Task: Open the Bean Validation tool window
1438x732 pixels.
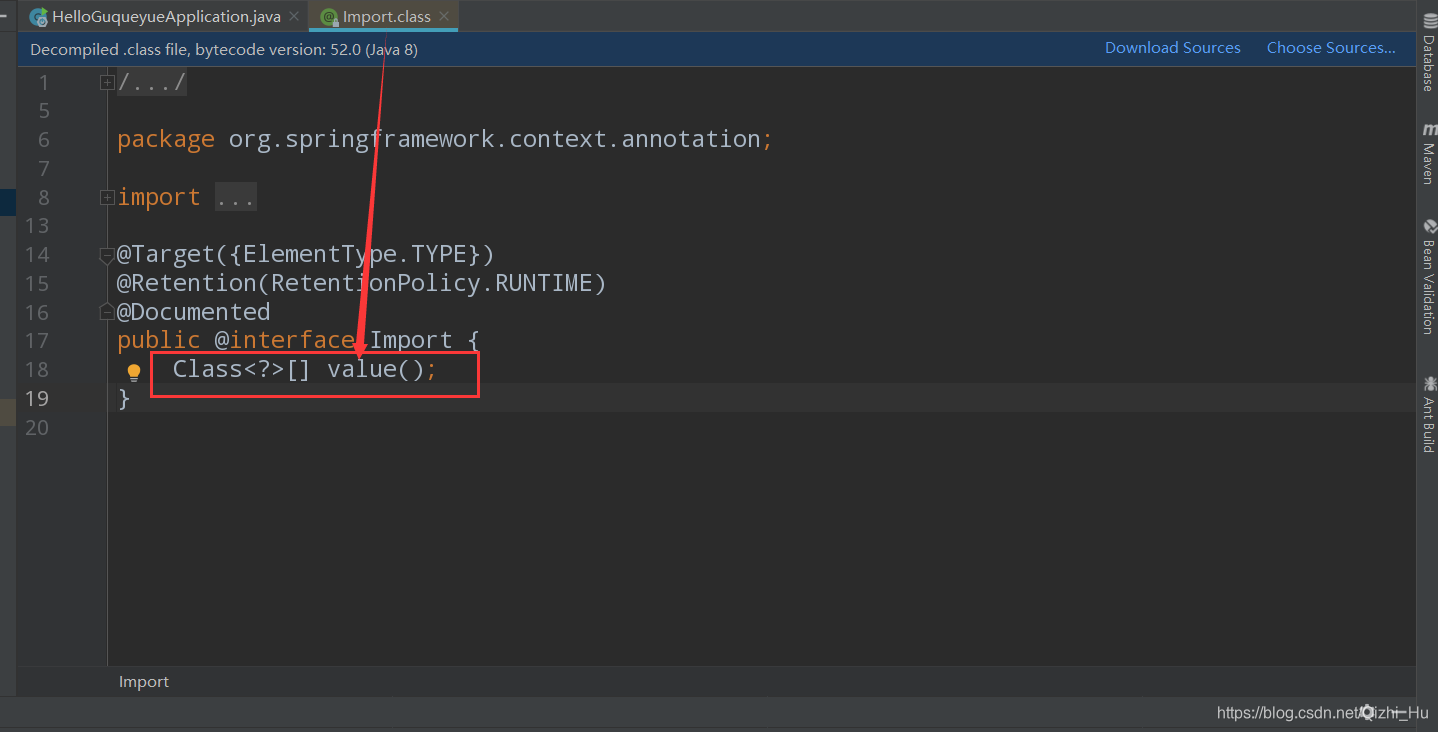Action: (x=1428, y=277)
